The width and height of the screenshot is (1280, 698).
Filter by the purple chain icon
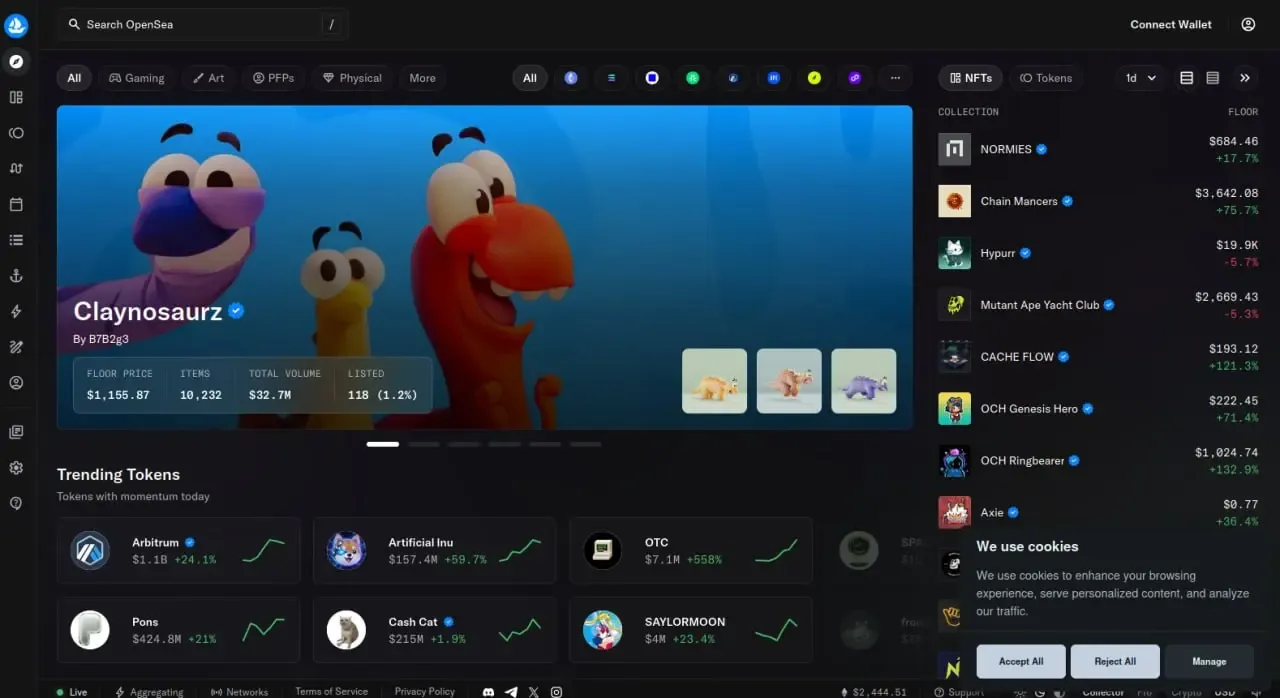855,78
